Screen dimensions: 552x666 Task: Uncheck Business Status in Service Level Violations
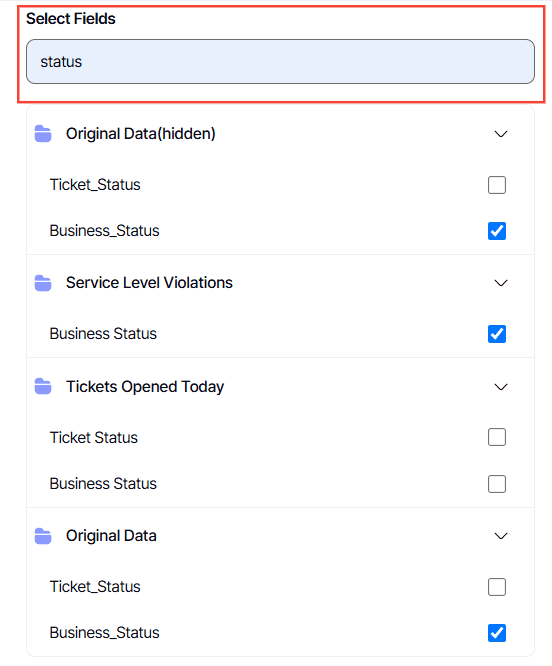(497, 334)
